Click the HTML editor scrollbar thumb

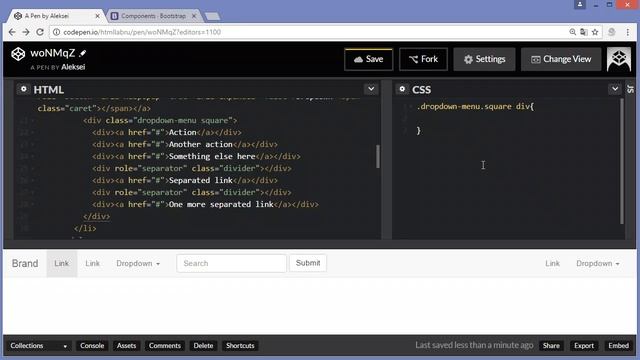(x=378, y=156)
